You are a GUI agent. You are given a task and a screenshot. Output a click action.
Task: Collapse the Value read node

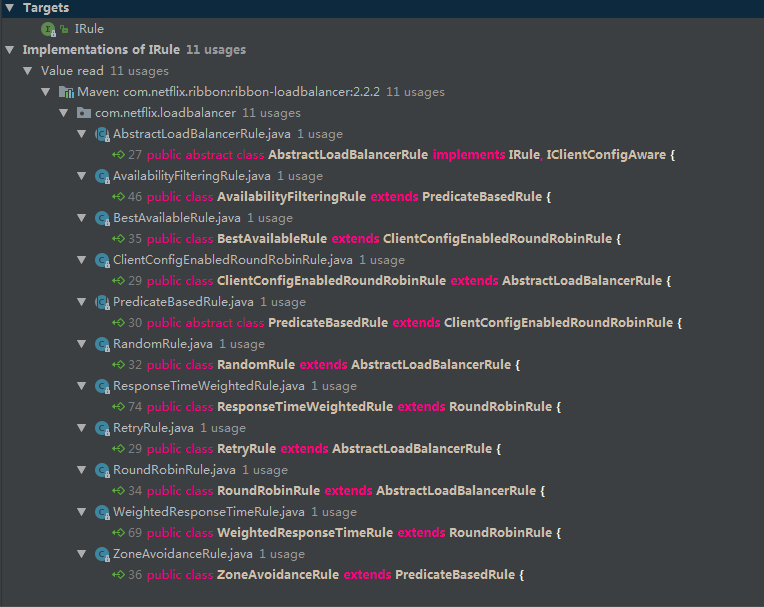click(x=28, y=71)
